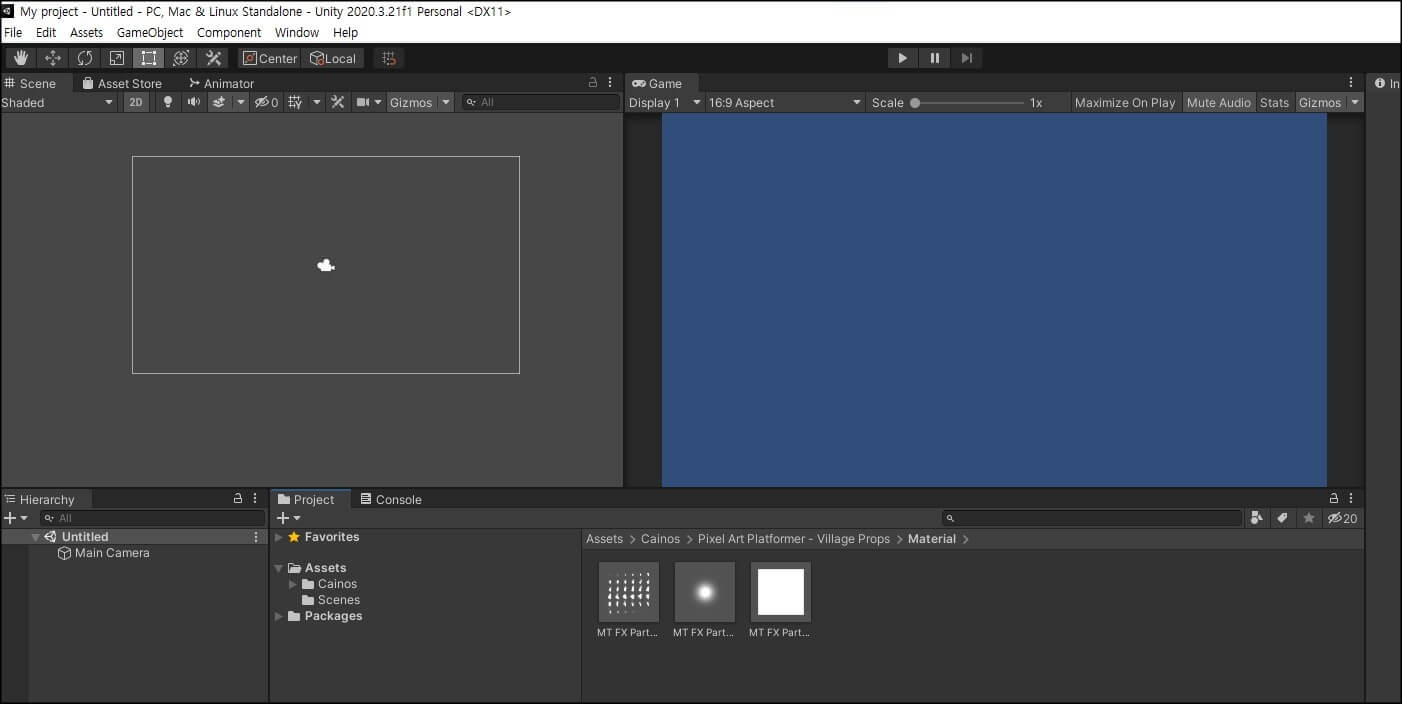Viewport: 1402px width, 704px height.
Task: Open the Component menu
Action: click(229, 32)
